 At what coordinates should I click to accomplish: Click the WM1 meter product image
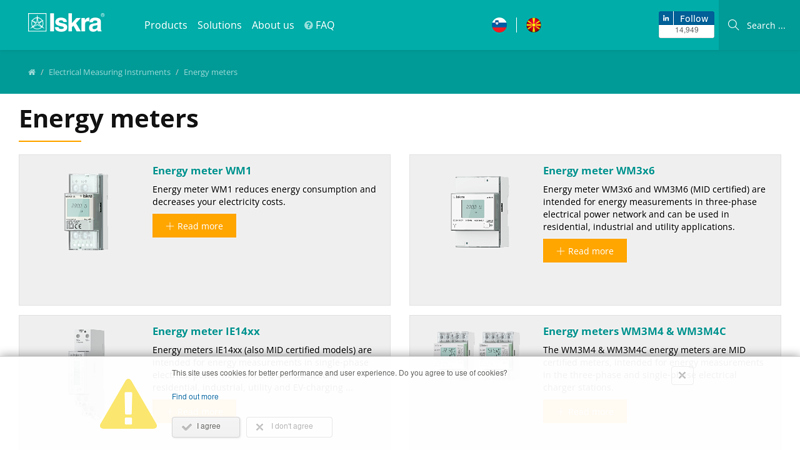pyautogui.click(x=86, y=211)
